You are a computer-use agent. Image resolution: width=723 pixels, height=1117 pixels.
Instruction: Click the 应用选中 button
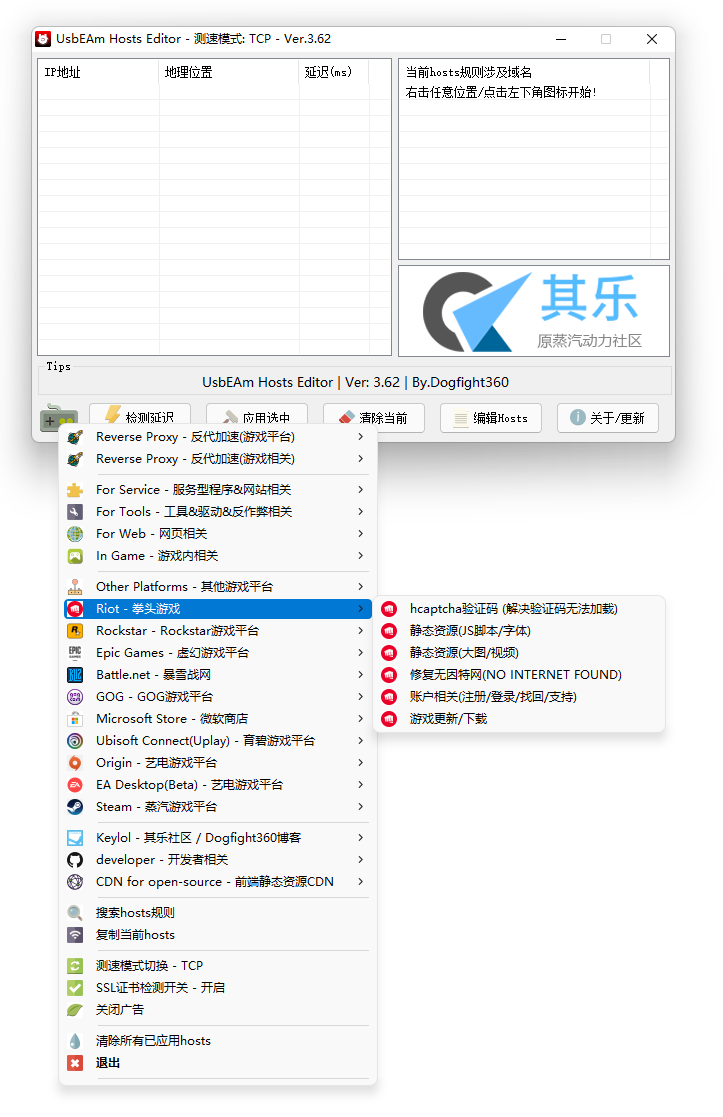257,416
